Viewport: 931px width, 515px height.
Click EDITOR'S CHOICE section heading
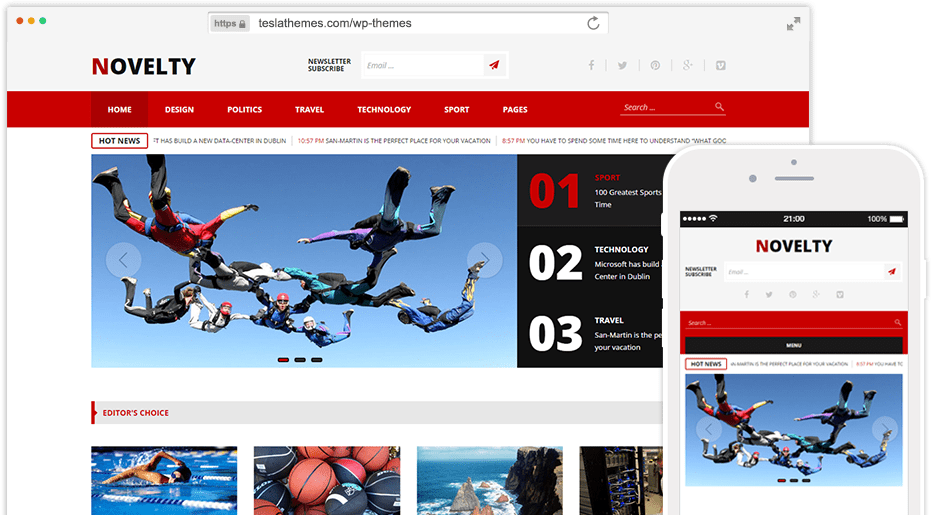[x=135, y=413]
